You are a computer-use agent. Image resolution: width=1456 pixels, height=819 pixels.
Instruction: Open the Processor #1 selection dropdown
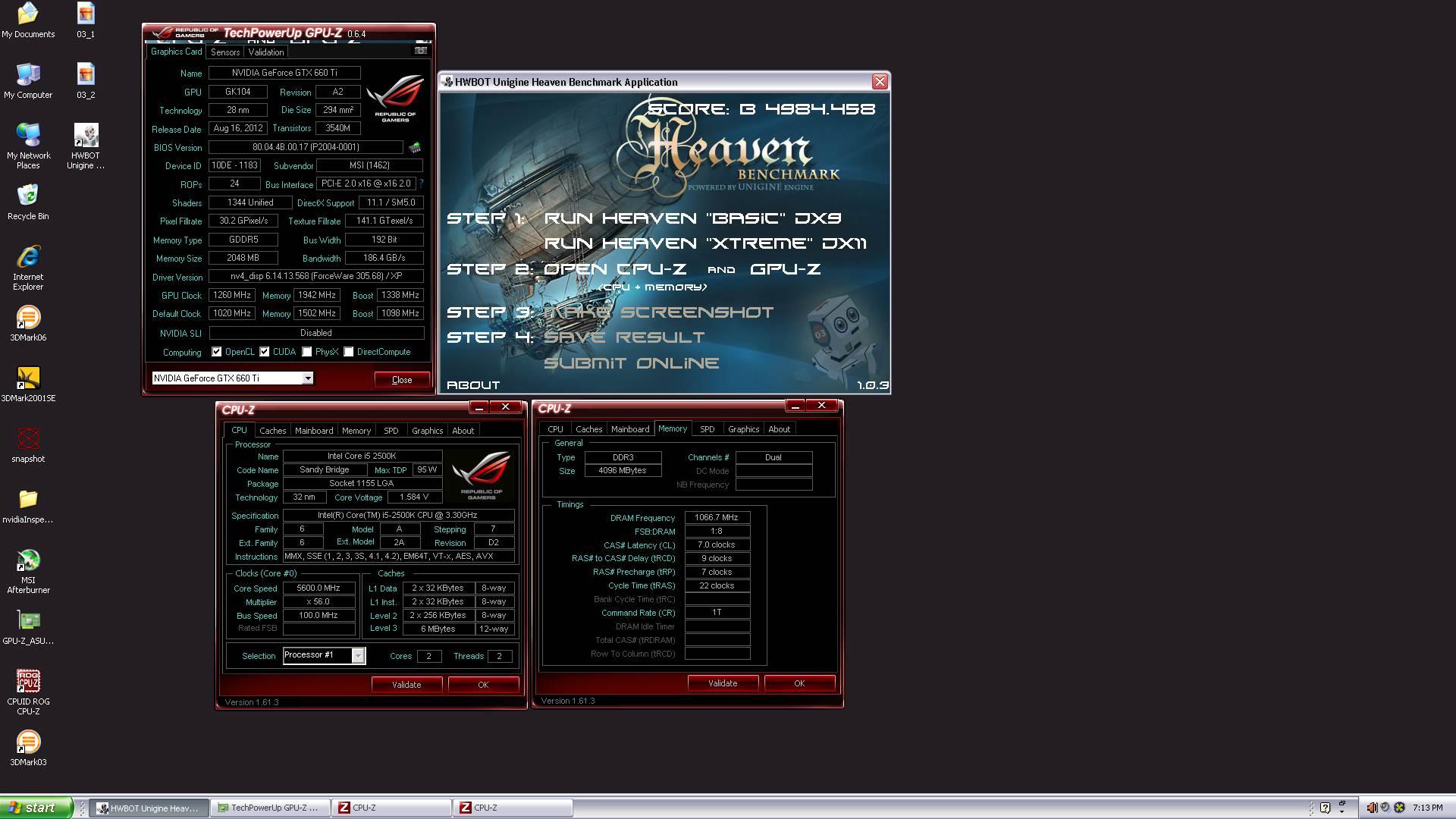[358, 655]
